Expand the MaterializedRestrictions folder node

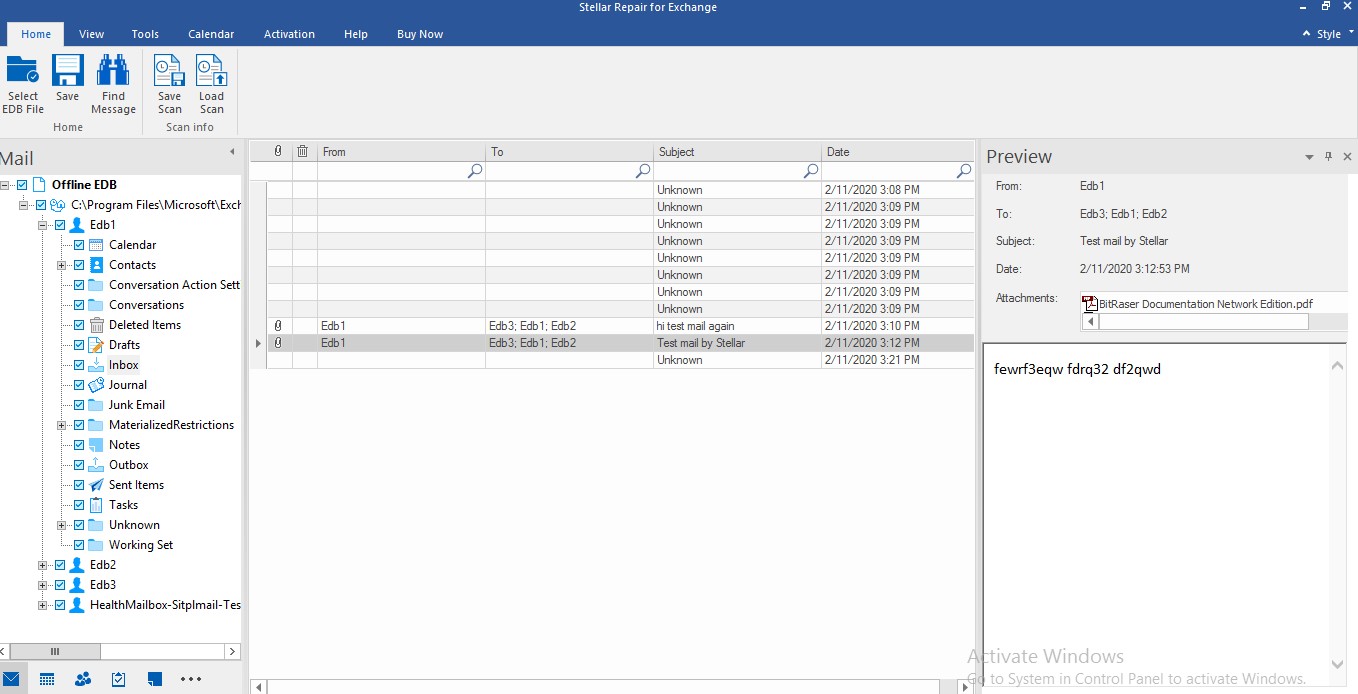click(62, 425)
